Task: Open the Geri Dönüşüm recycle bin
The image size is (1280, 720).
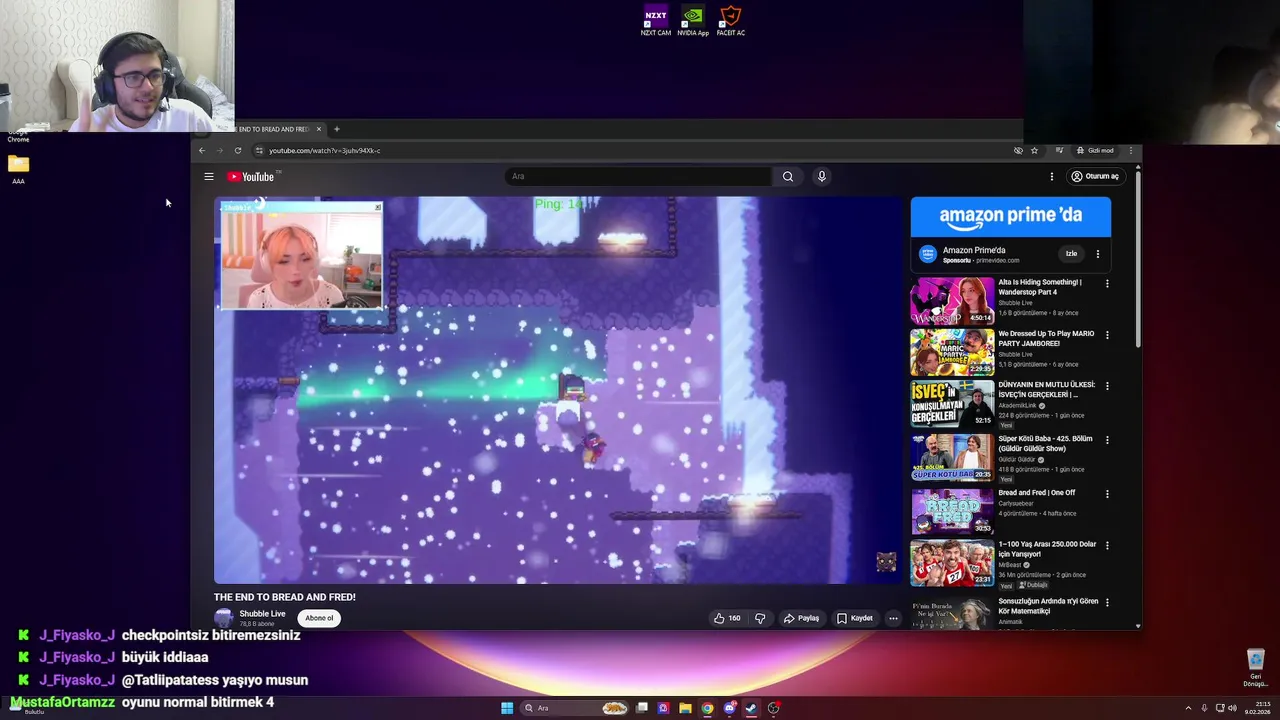Action: [1255, 668]
